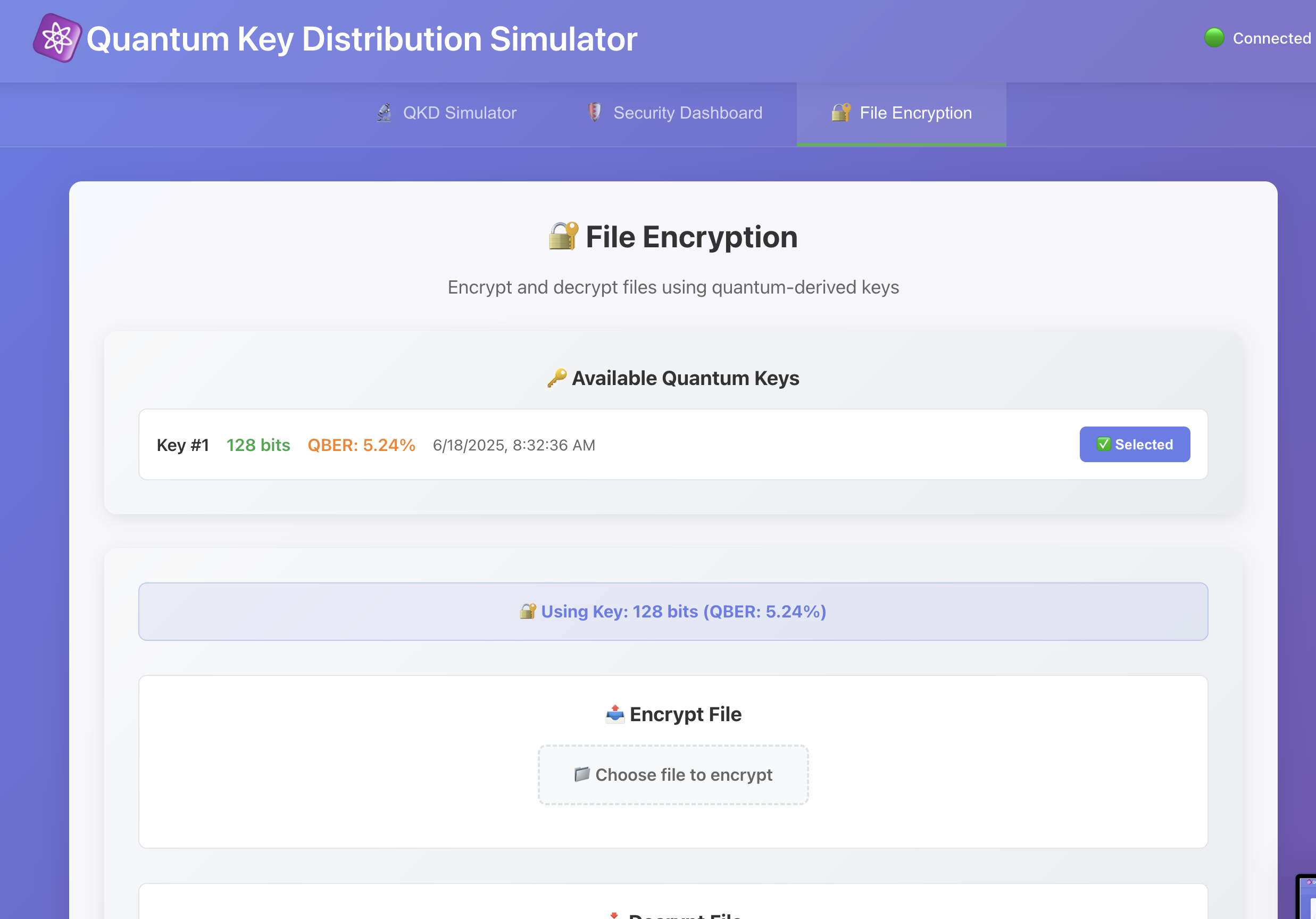
Task: Switch to the Security Dashboard tab
Action: tap(674, 113)
